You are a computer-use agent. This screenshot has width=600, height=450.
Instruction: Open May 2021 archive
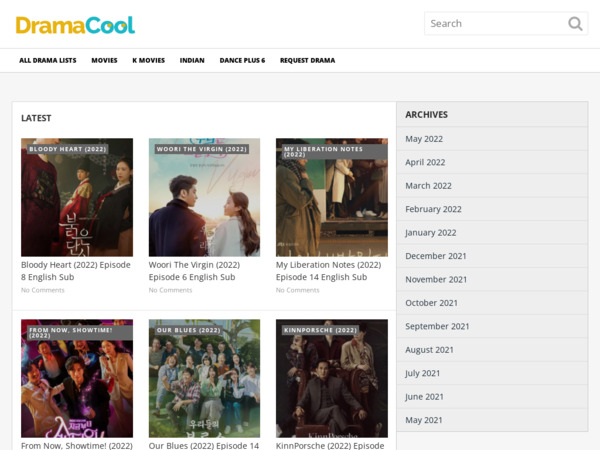[x=424, y=420]
